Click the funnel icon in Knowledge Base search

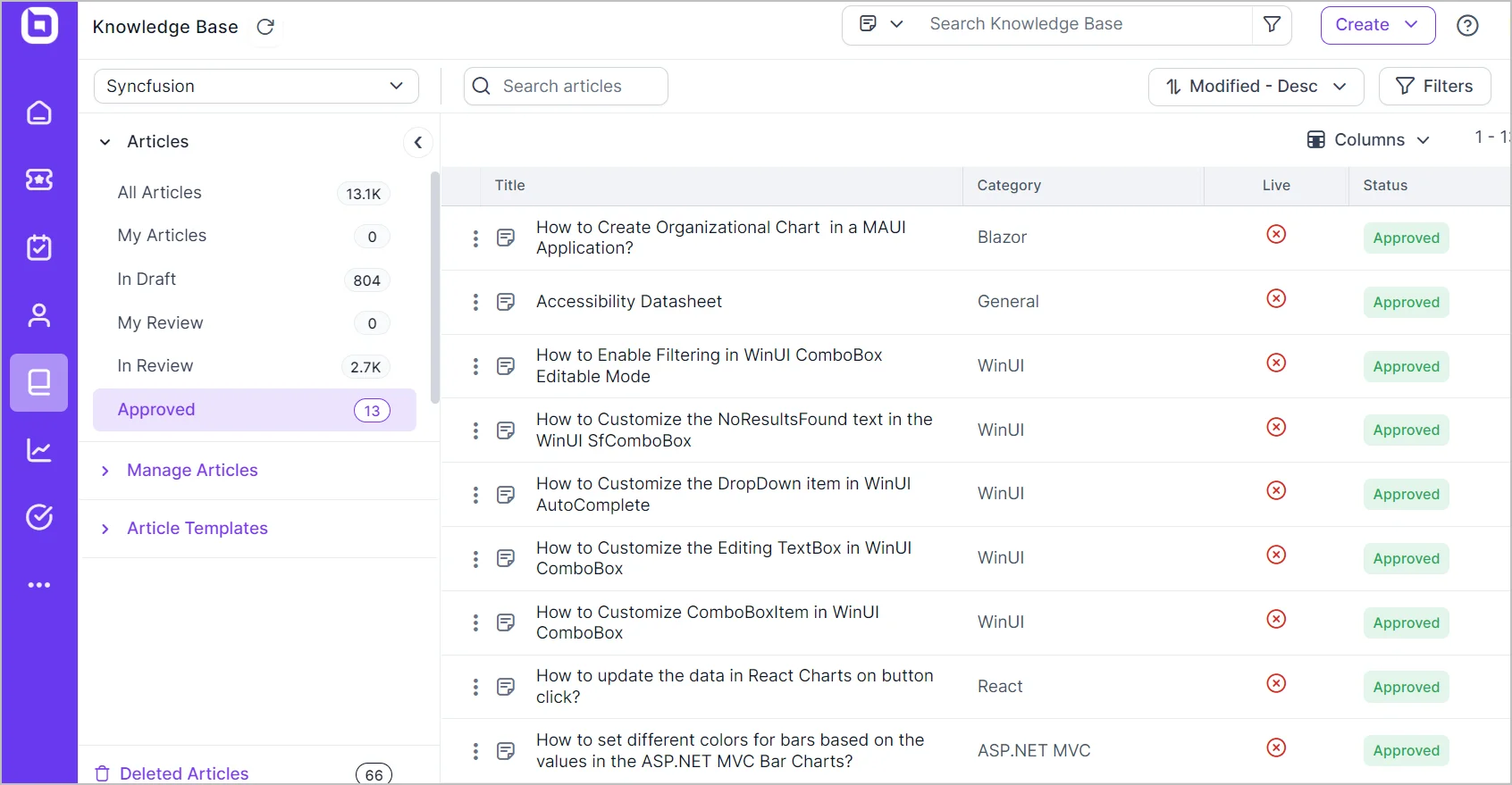(1272, 25)
